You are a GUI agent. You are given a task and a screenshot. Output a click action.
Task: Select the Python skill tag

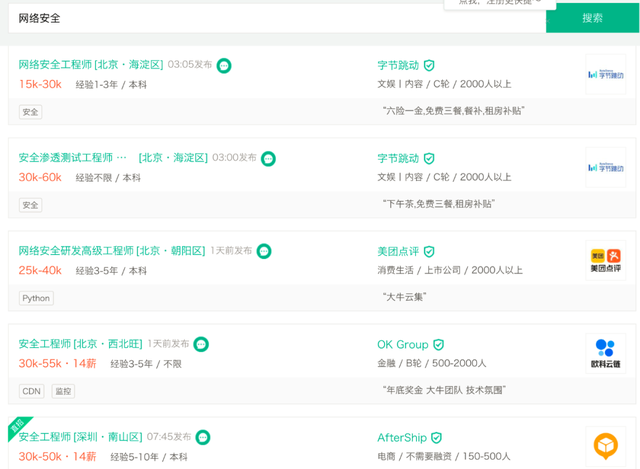point(36,298)
